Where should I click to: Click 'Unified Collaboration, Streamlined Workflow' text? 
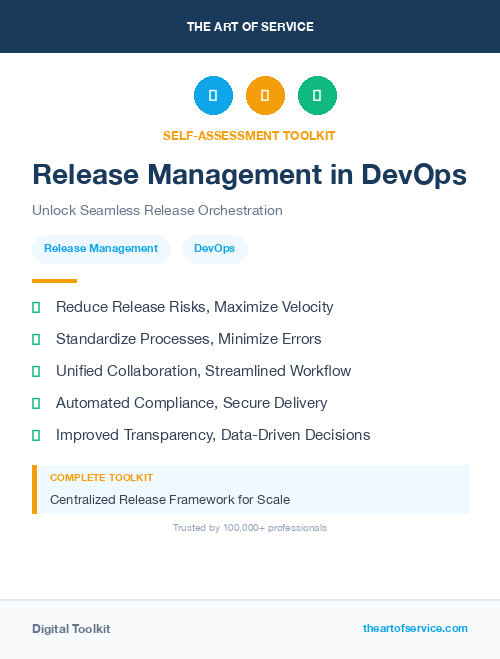203,371
